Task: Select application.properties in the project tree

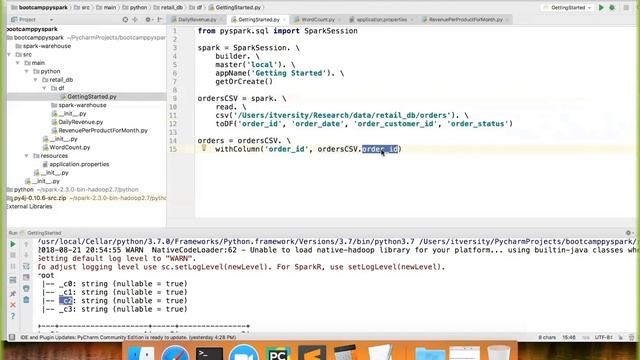Action: point(79,164)
